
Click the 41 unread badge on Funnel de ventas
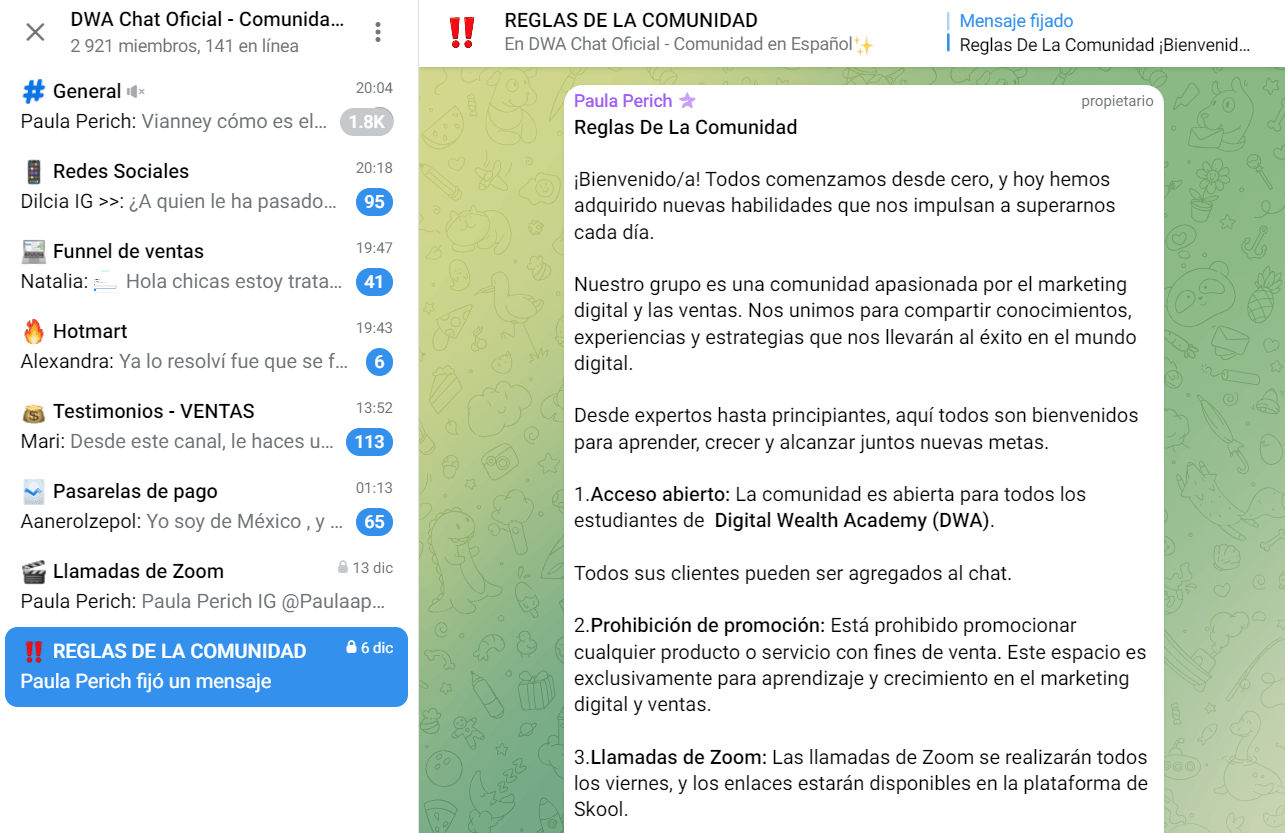374,282
